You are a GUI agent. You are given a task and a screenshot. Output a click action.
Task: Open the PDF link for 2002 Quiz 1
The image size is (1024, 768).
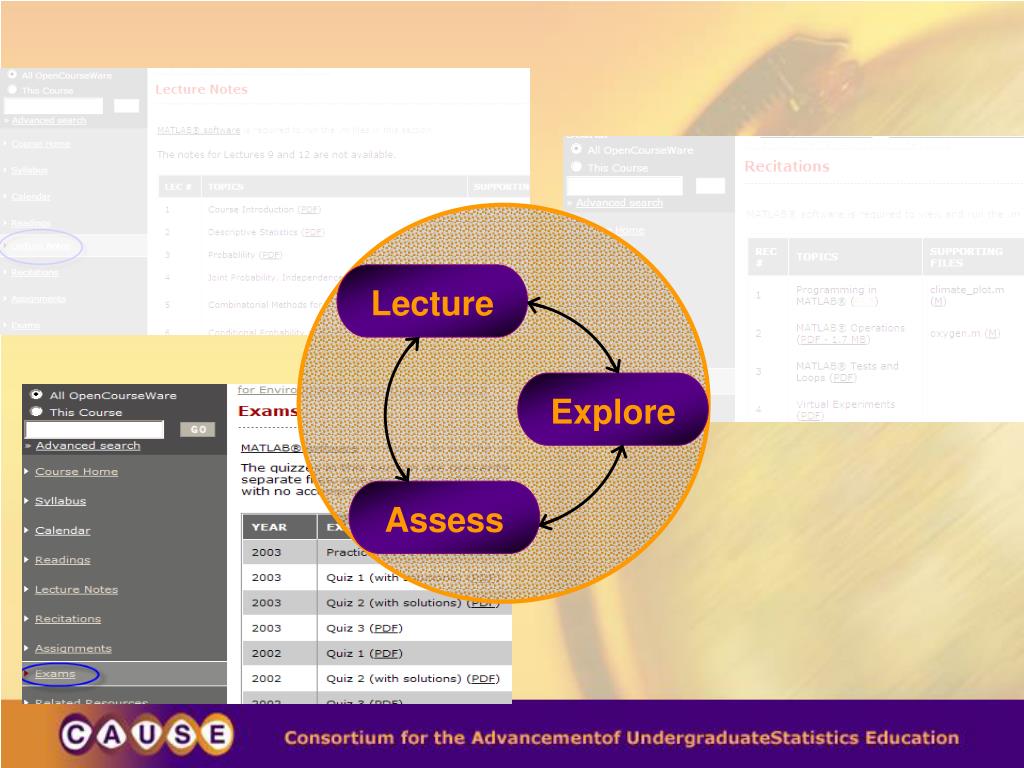coord(386,653)
